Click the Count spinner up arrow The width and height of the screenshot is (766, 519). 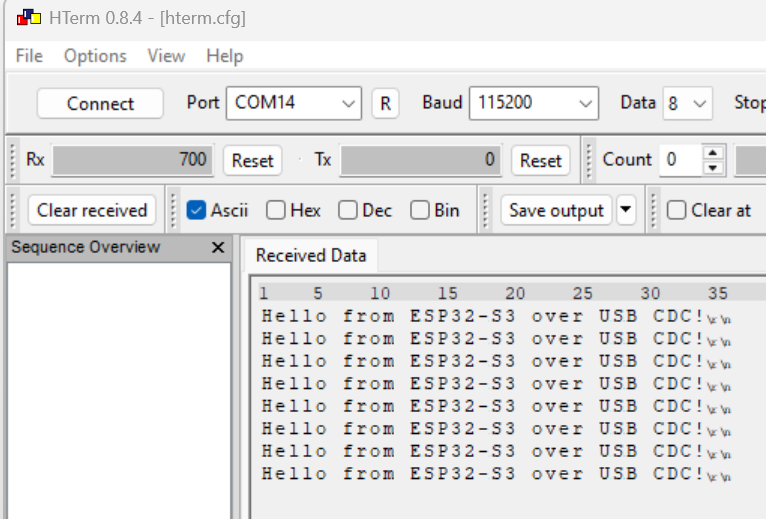pyautogui.click(x=712, y=153)
